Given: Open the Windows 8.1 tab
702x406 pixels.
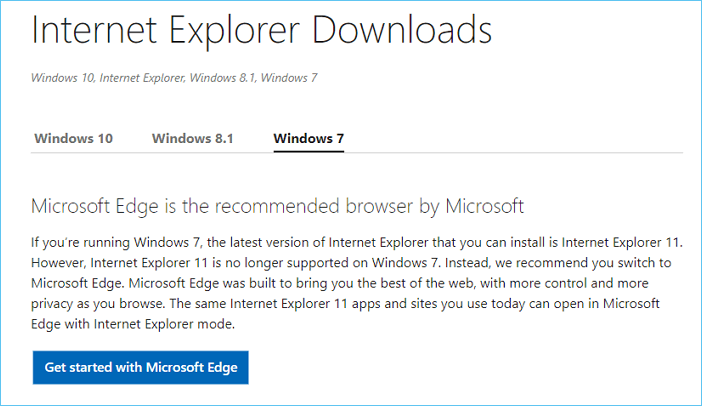Looking at the screenshot, I should pos(192,138).
